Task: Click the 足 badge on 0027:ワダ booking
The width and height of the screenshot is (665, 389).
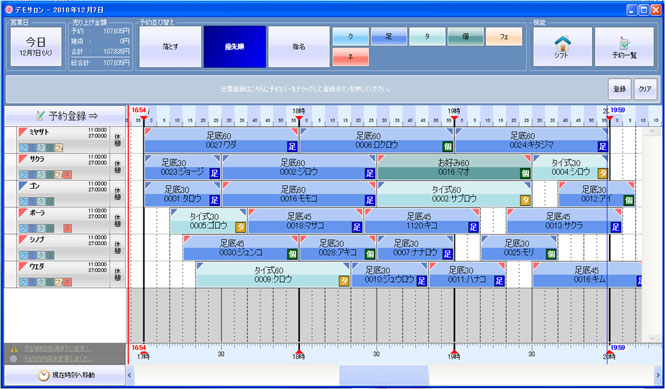Action: (x=293, y=147)
